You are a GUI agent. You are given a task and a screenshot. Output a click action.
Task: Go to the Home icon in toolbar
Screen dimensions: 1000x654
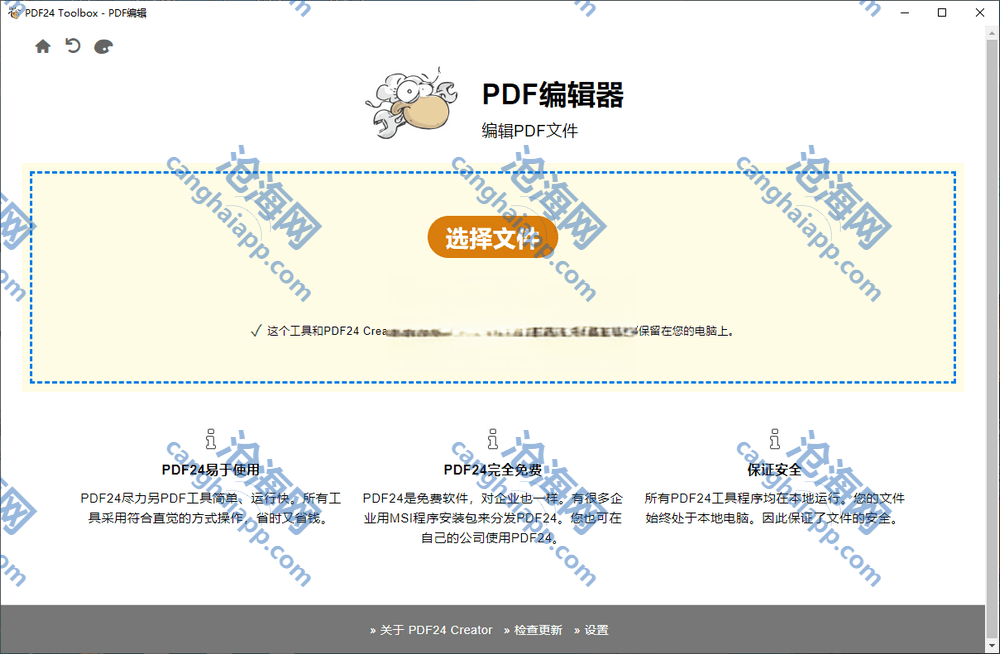click(x=42, y=46)
